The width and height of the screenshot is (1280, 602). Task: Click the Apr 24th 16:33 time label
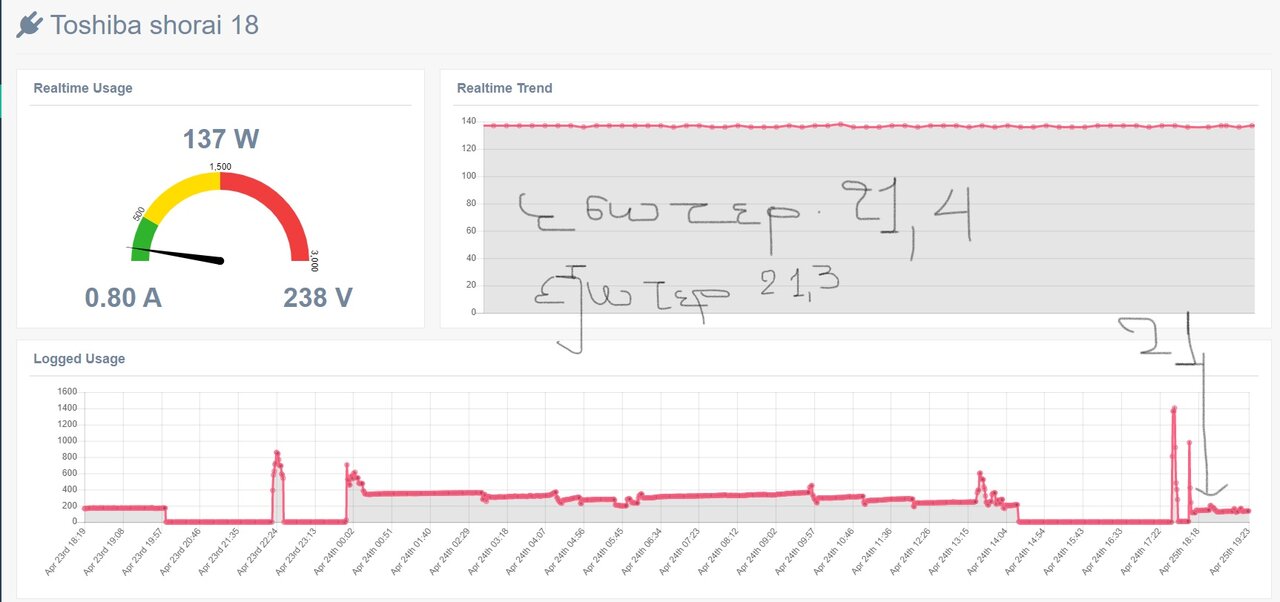[1103, 551]
